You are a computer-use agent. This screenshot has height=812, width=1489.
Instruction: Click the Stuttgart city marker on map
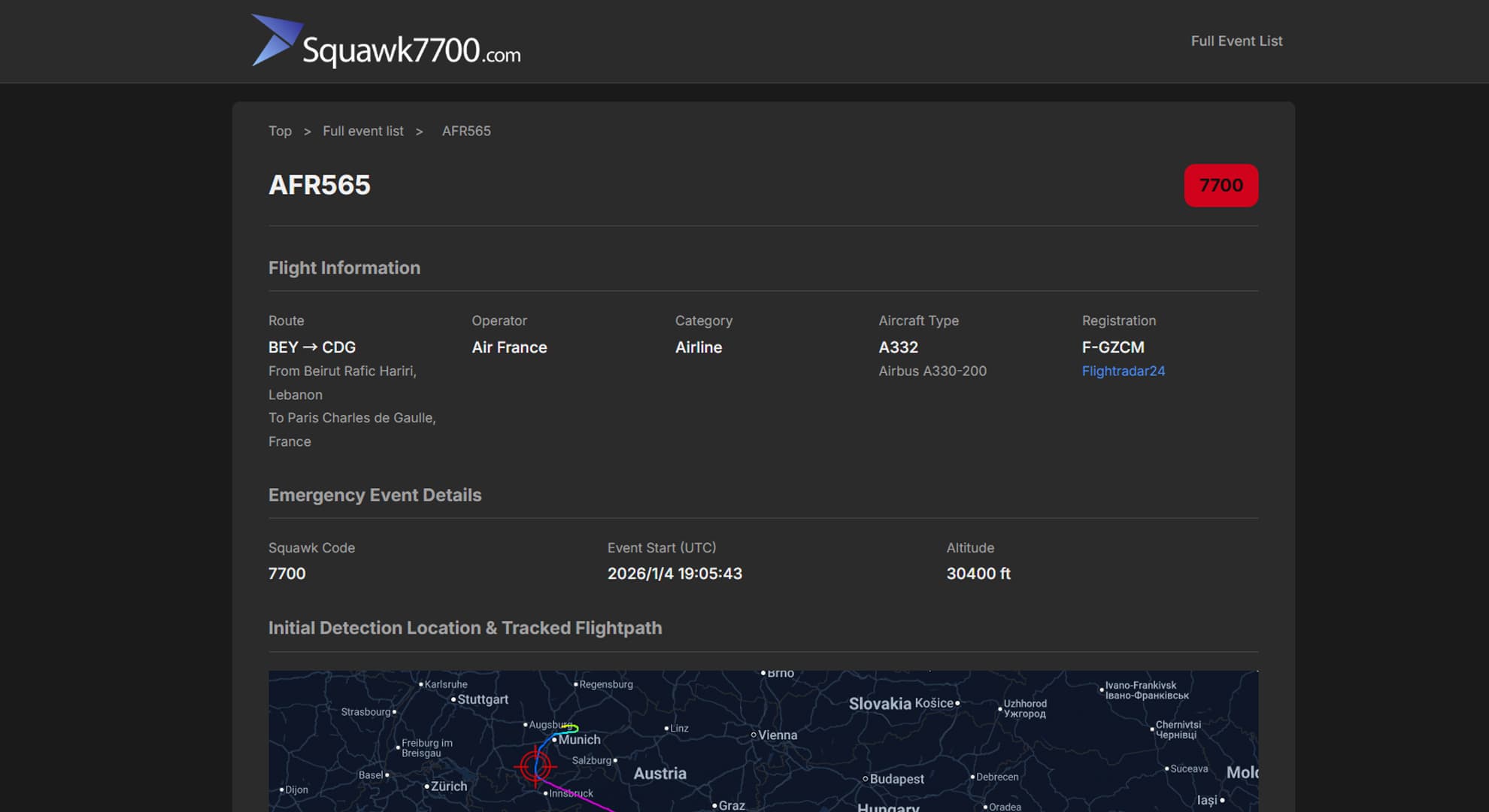coord(453,699)
